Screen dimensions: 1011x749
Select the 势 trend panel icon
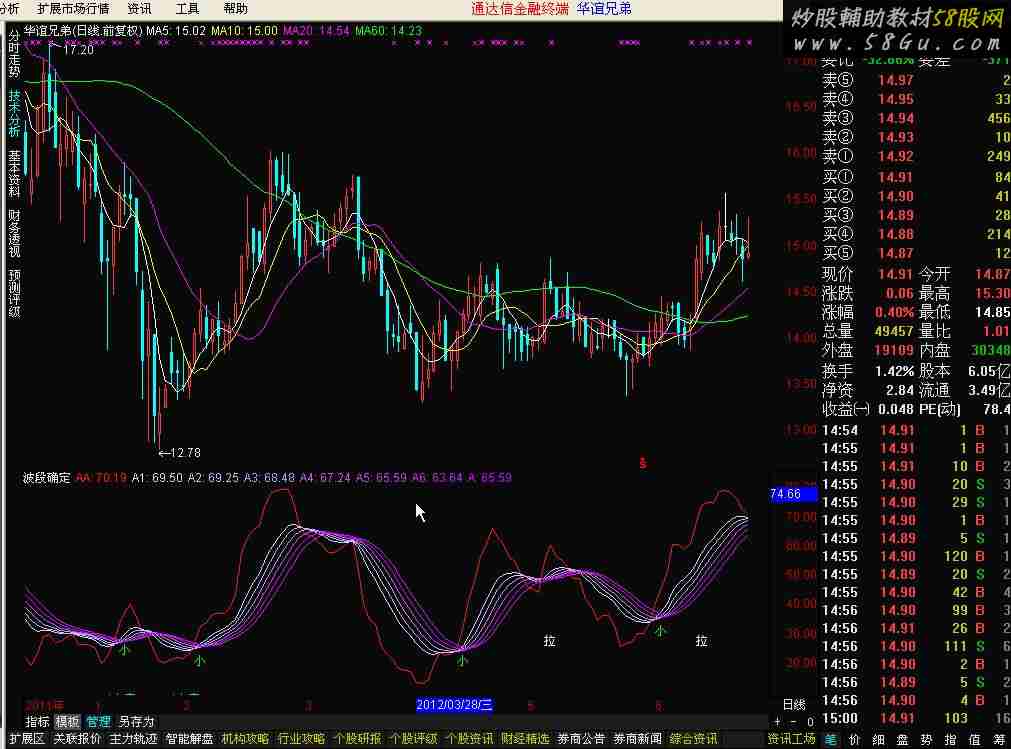[x=928, y=740]
